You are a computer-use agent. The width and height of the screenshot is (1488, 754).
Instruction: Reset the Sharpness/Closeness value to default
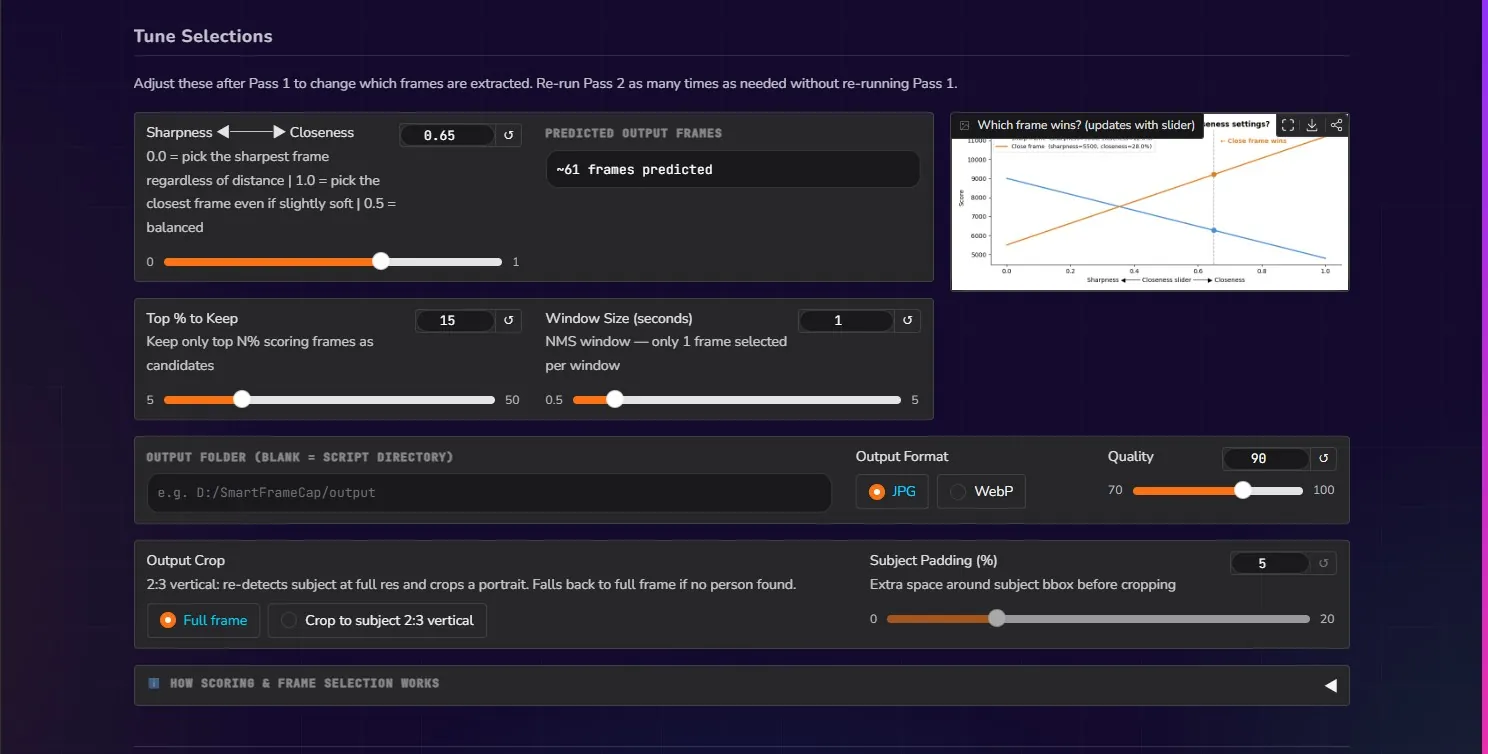(x=508, y=135)
